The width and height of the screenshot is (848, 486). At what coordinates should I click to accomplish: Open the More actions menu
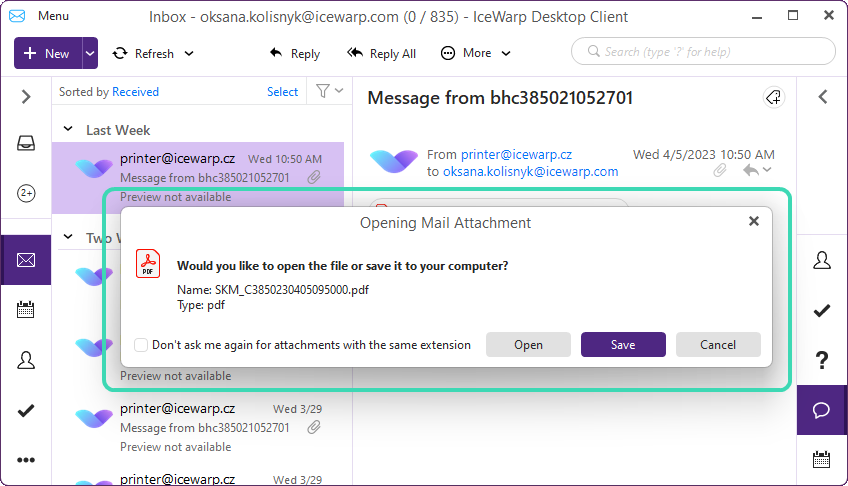[475, 53]
